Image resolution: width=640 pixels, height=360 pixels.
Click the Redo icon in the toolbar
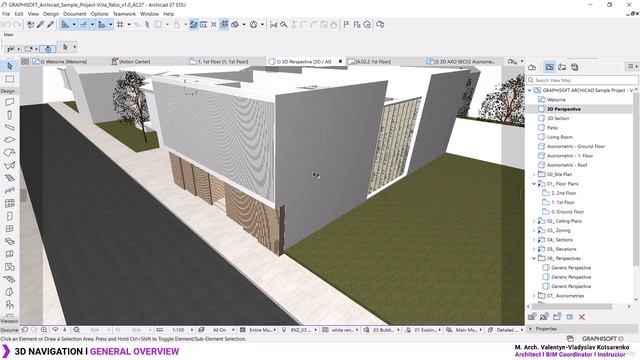[x=17, y=25]
